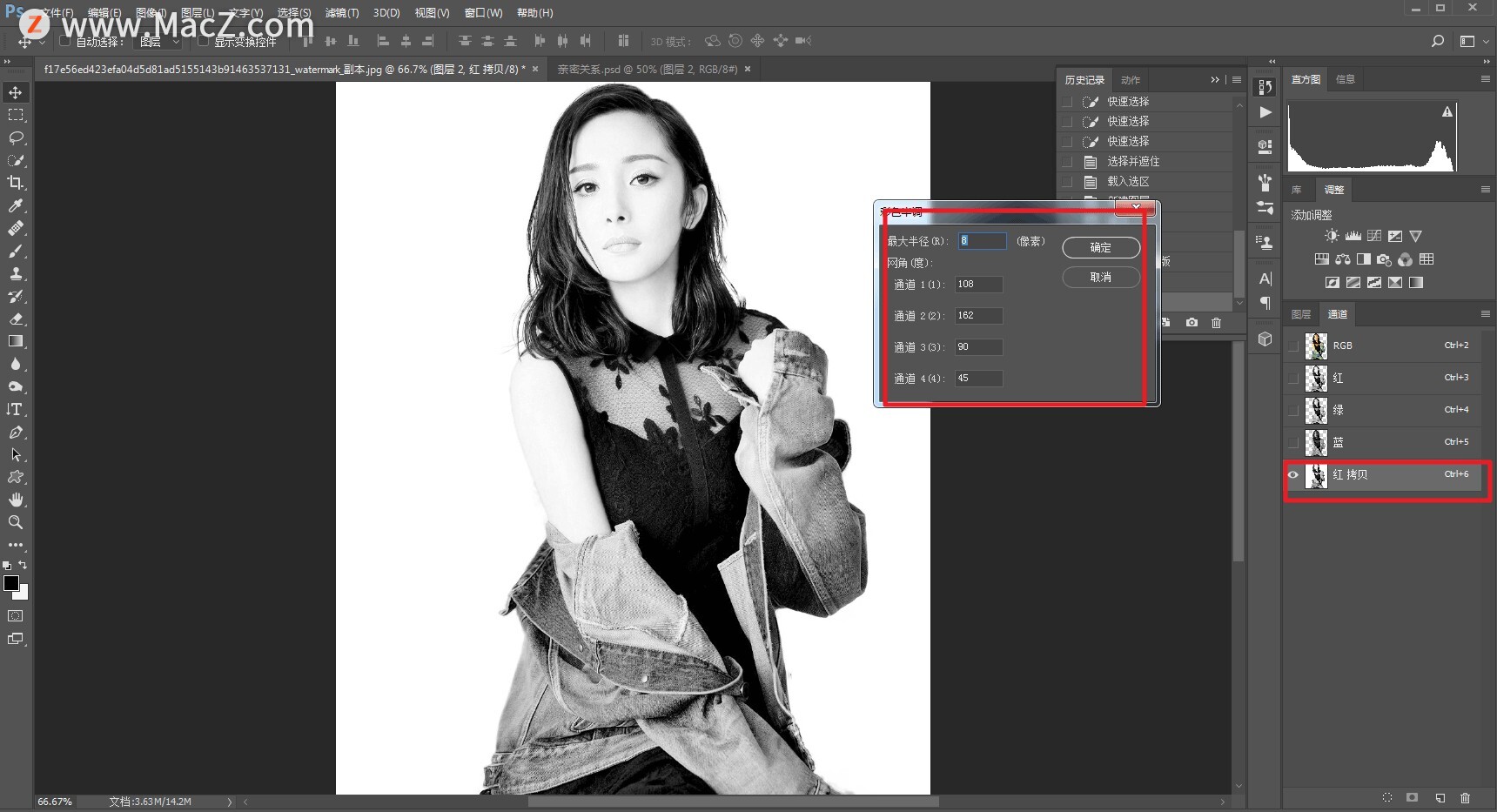
Task: Select the Hand tool
Action: point(16,500)
